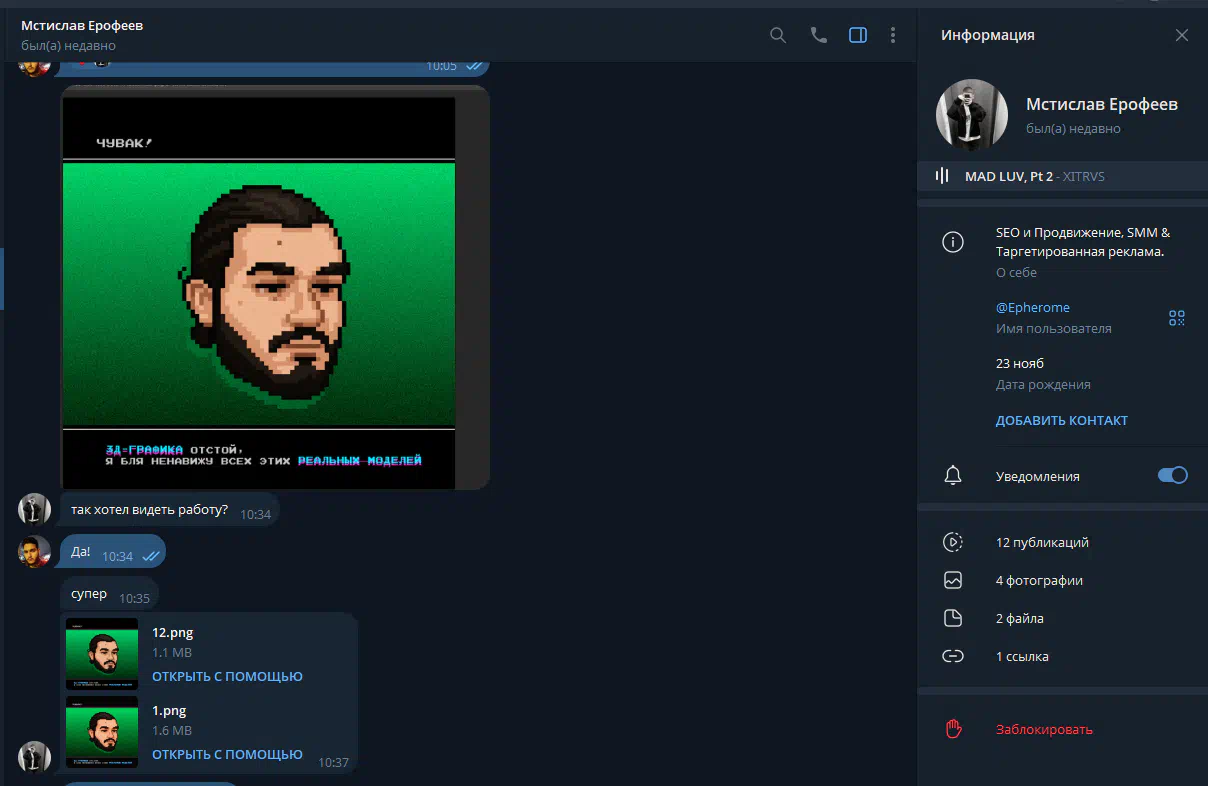This screenshot has height=786, width=1208.
Task: Click the 1.png file thumbnail
Action: (x=102, y=732)
